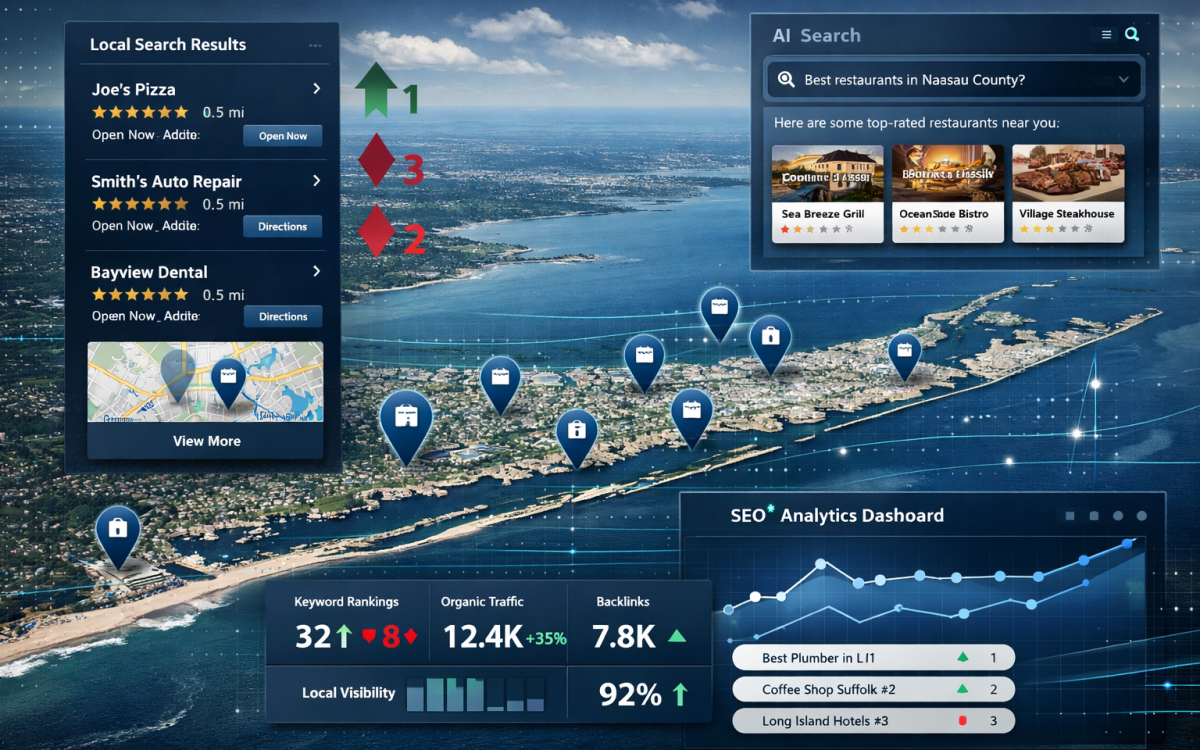
Task: Click the View More button
Action: pyautogui.click(x=206, y=441)
